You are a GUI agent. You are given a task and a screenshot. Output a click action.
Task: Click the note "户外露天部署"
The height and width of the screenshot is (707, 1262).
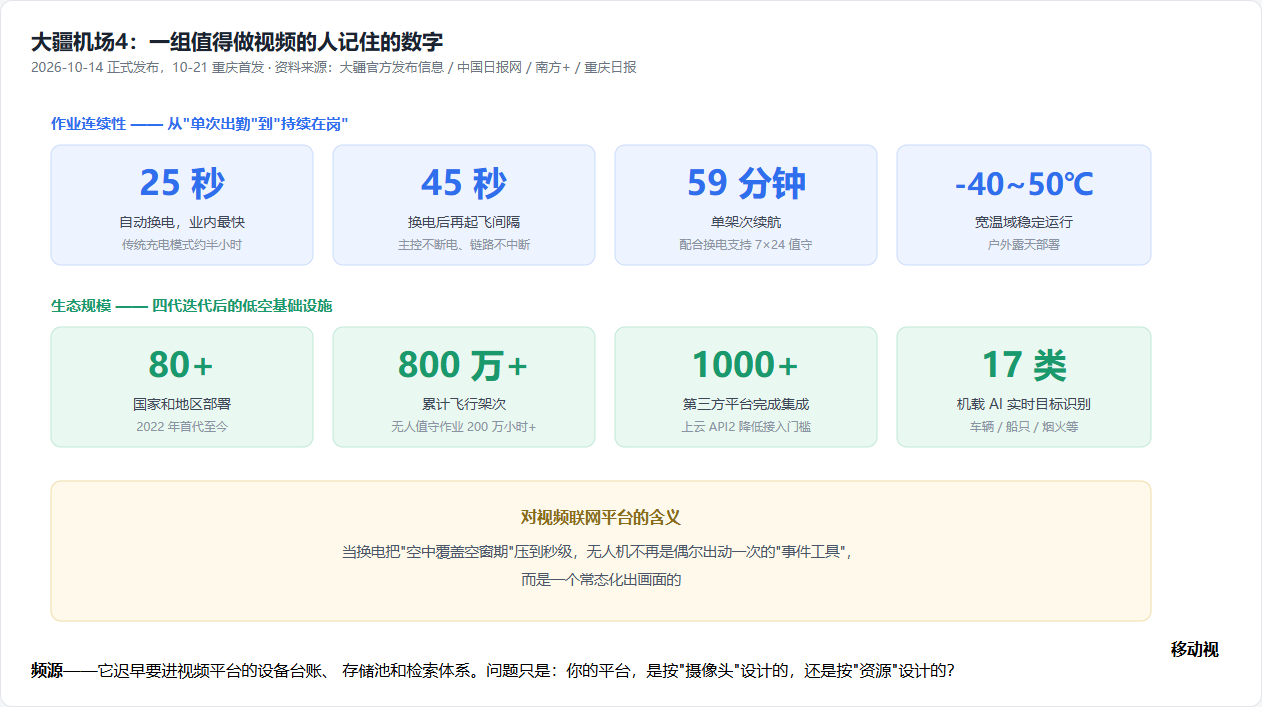tap(1024, 244)
